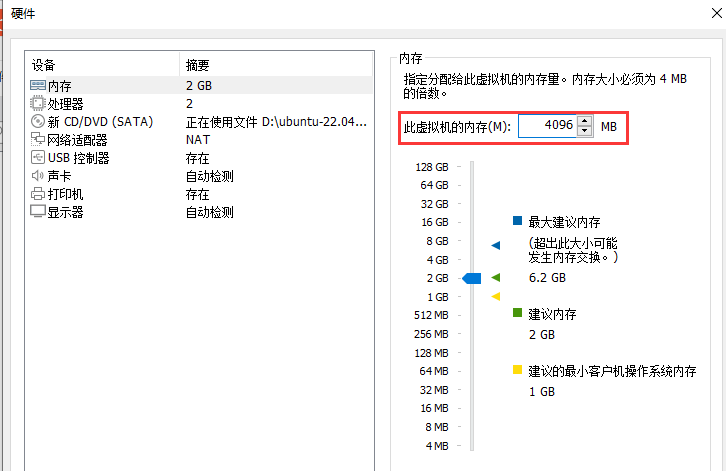Decrease memory with the down spinner arrow
This screenshot has width=726, height=471.
[x=585, y=131]
